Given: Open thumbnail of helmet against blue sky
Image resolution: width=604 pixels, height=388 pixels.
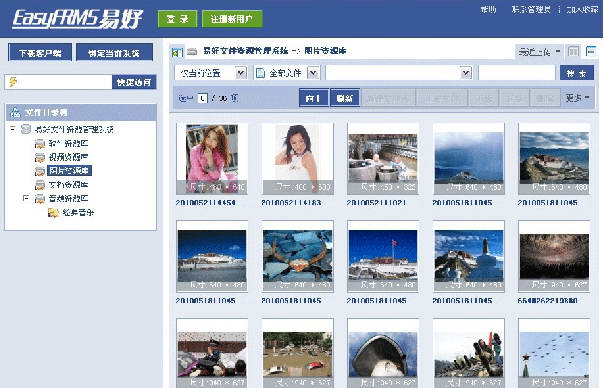Looking at the screenshot, I should tap(383, 353).
